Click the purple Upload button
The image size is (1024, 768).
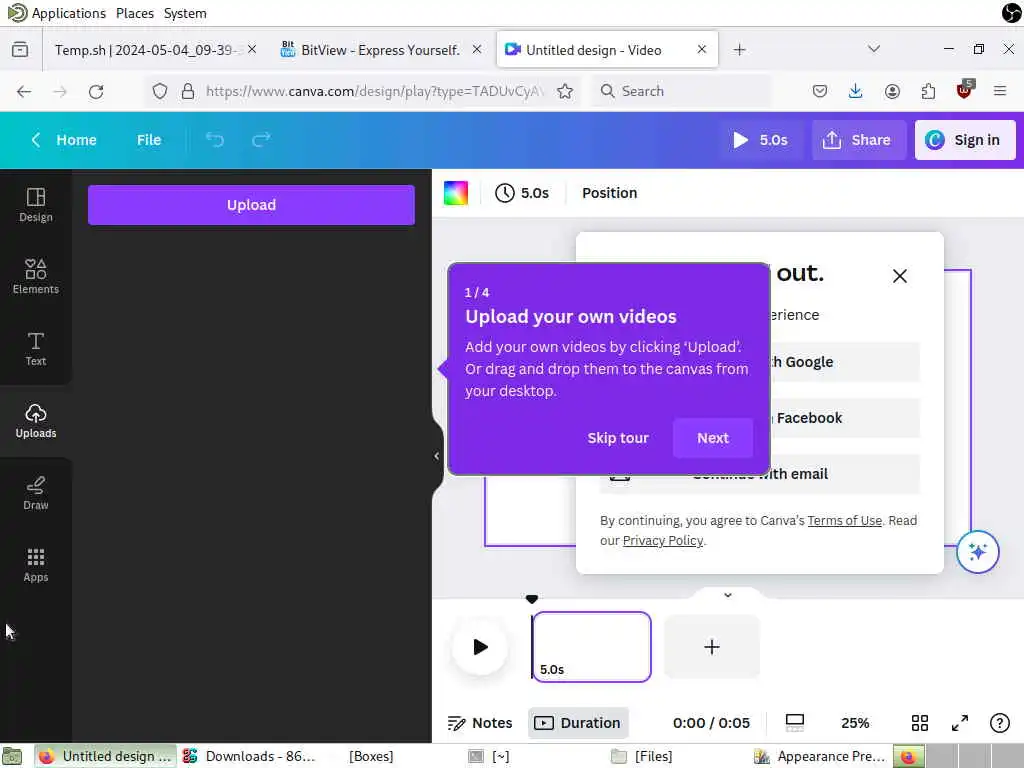click(x=251, y=205)
